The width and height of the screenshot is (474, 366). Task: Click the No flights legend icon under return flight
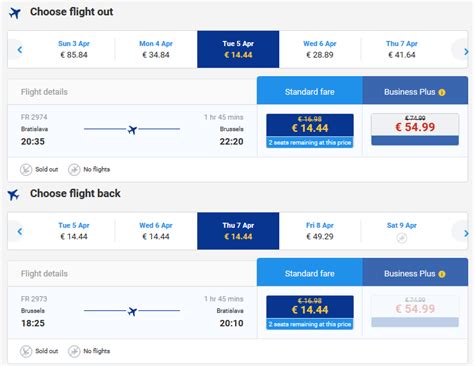pos(74,351)
